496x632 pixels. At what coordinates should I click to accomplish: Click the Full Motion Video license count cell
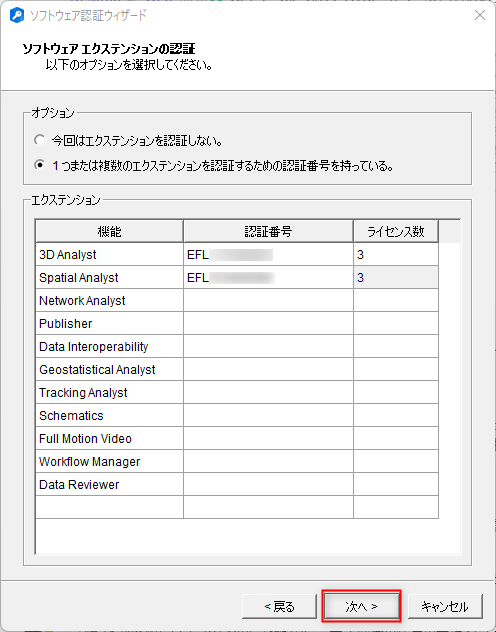click(x=396, y=438)
